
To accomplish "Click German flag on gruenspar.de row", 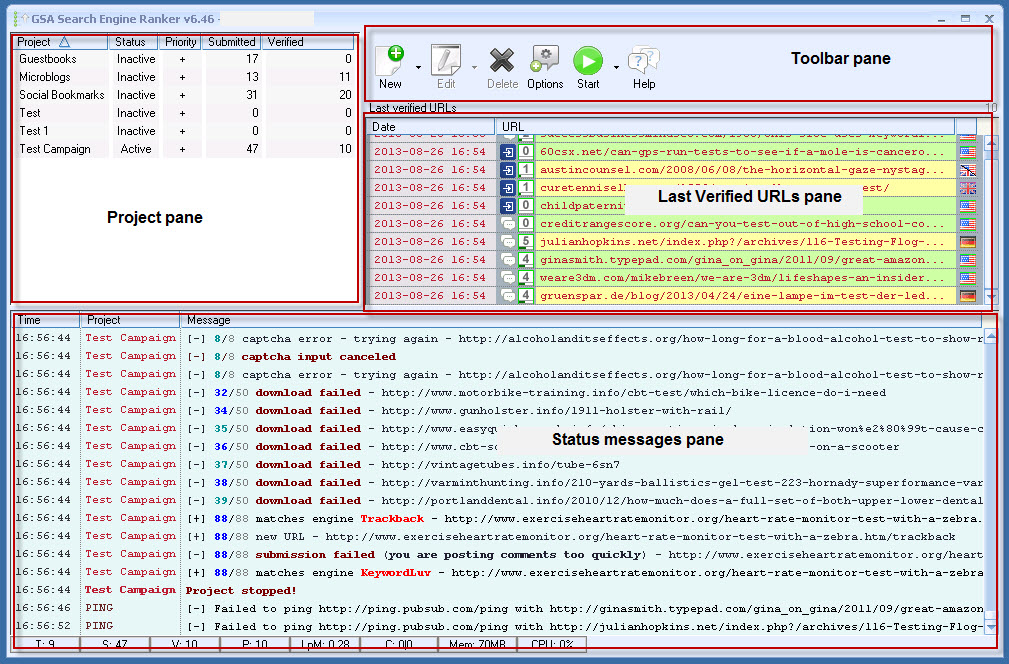I will click(x=967, y=296).
